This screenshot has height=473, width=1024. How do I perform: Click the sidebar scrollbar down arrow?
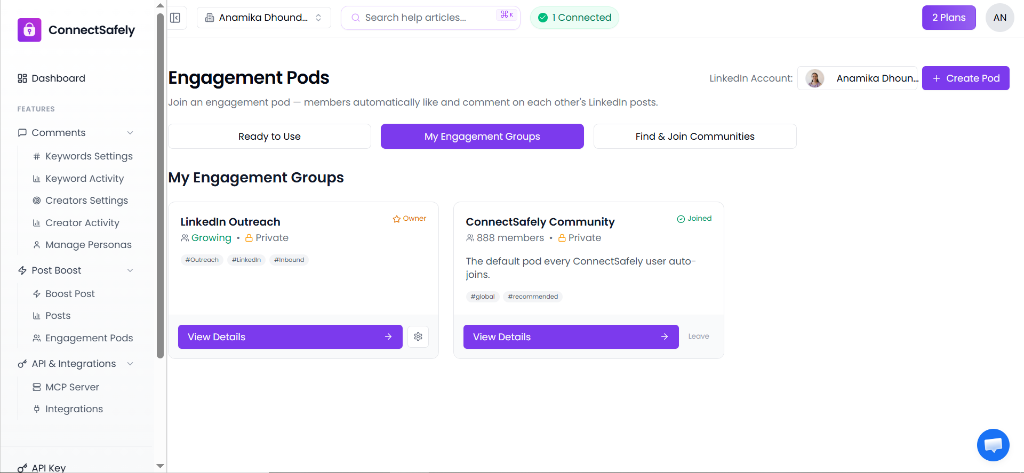pyautogui.click(x=161, y=466)
